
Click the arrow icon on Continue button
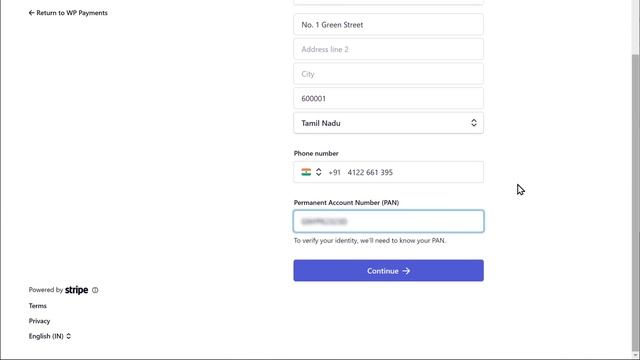tap(406, 271)
